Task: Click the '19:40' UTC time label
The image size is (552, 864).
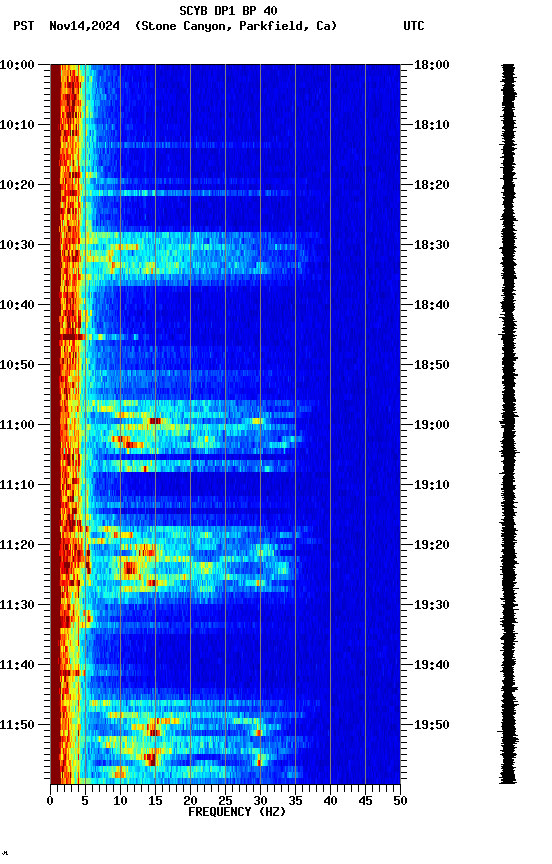Action: pos(432,665)
